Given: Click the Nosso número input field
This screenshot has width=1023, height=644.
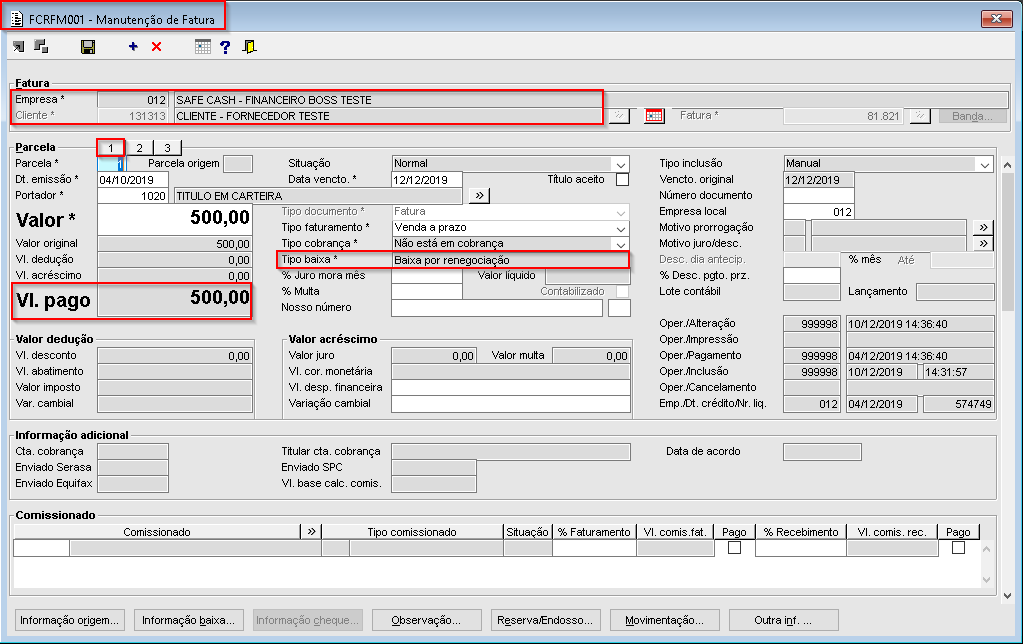Looking at the screenshot, I should point(497,308).
